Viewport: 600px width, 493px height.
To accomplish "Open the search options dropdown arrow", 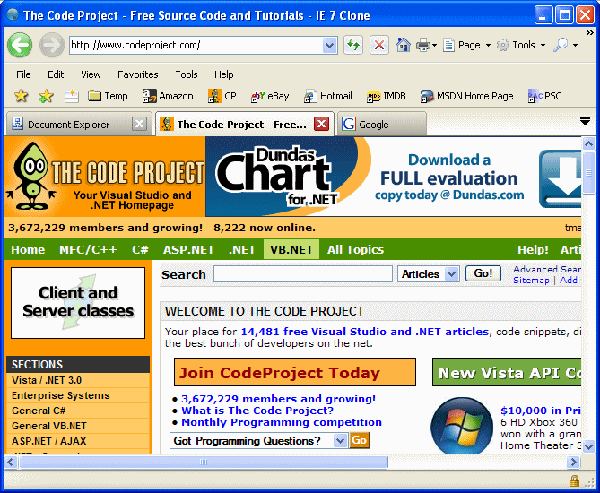I will [x=576, y=46].
